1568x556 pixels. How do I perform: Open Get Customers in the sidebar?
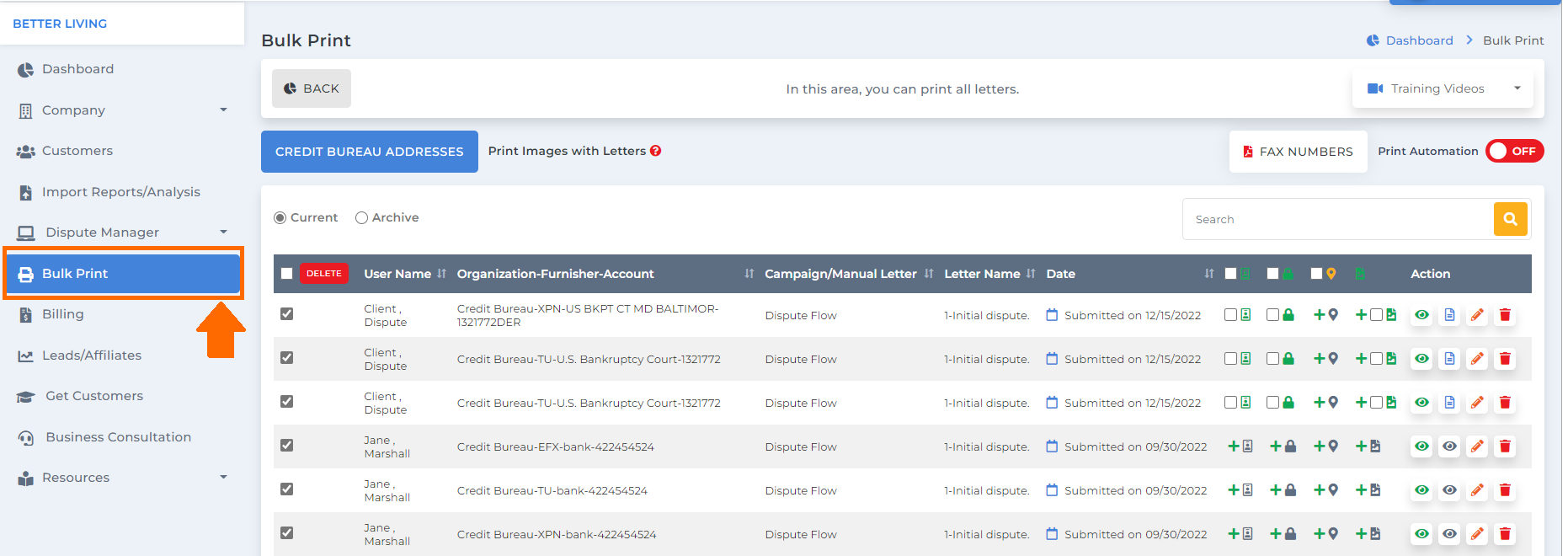94,396
